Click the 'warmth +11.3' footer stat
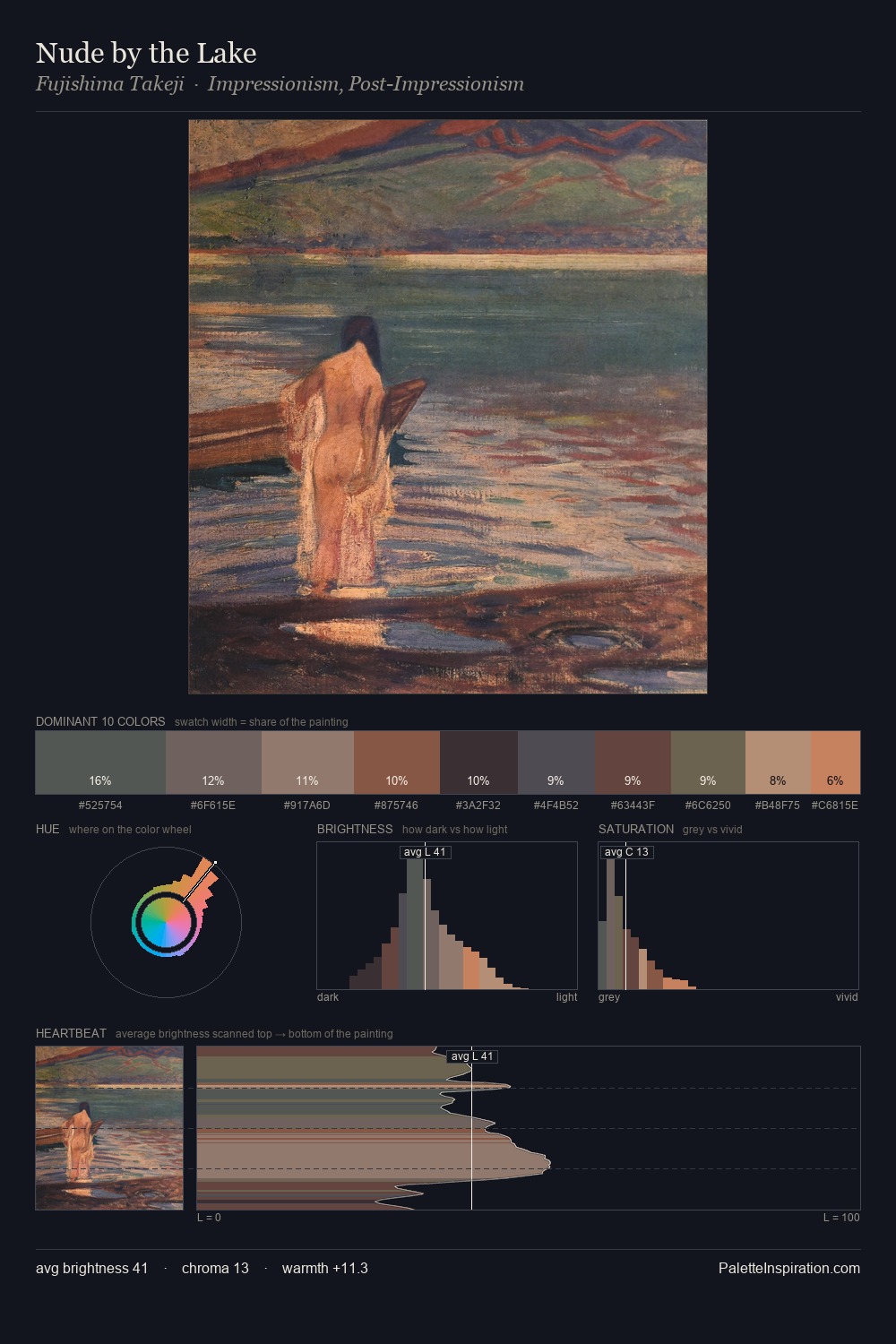The height and width of the screenshot is (1344, 896). pos(325,1268)
